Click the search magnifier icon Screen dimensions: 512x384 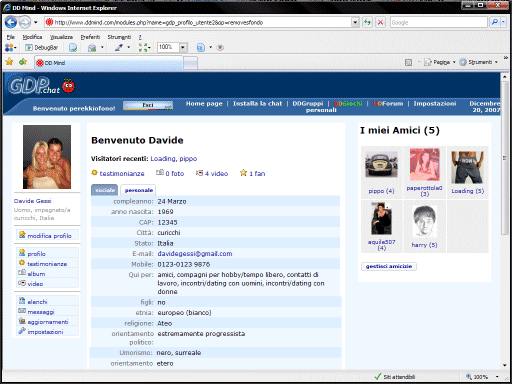point(494,22)
